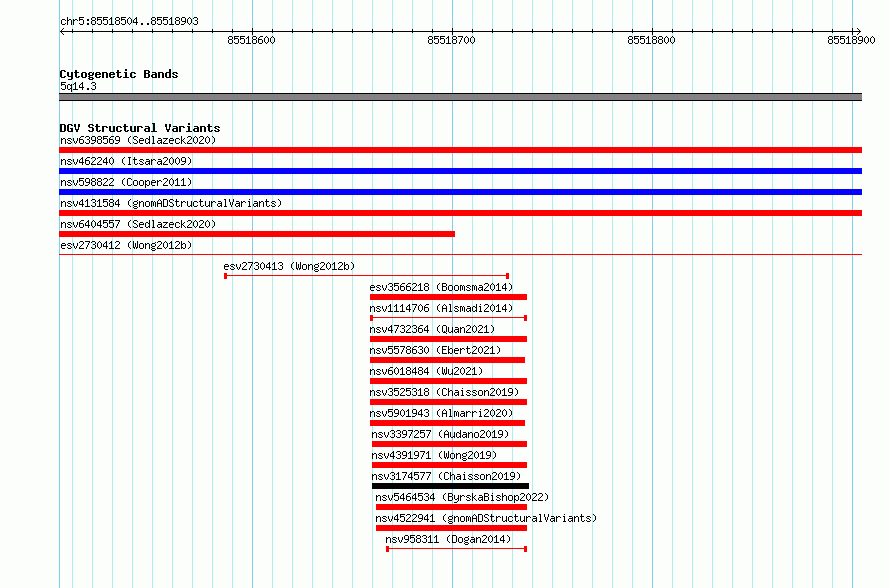
Task: Click ruler position 85518800
Action: click(652, 40)
